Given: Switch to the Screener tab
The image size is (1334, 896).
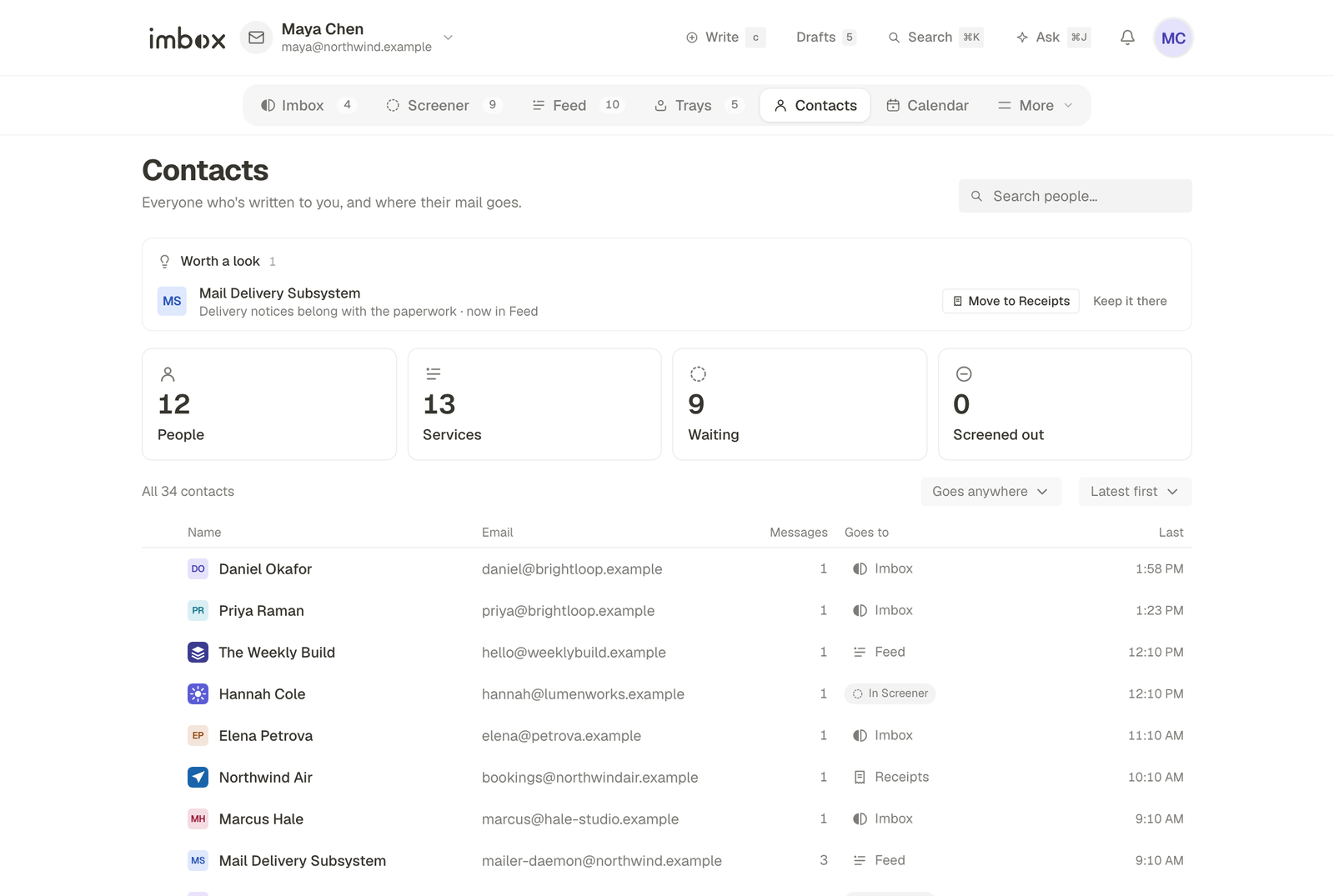Looking at the screenshot, I should coord(444,106).
